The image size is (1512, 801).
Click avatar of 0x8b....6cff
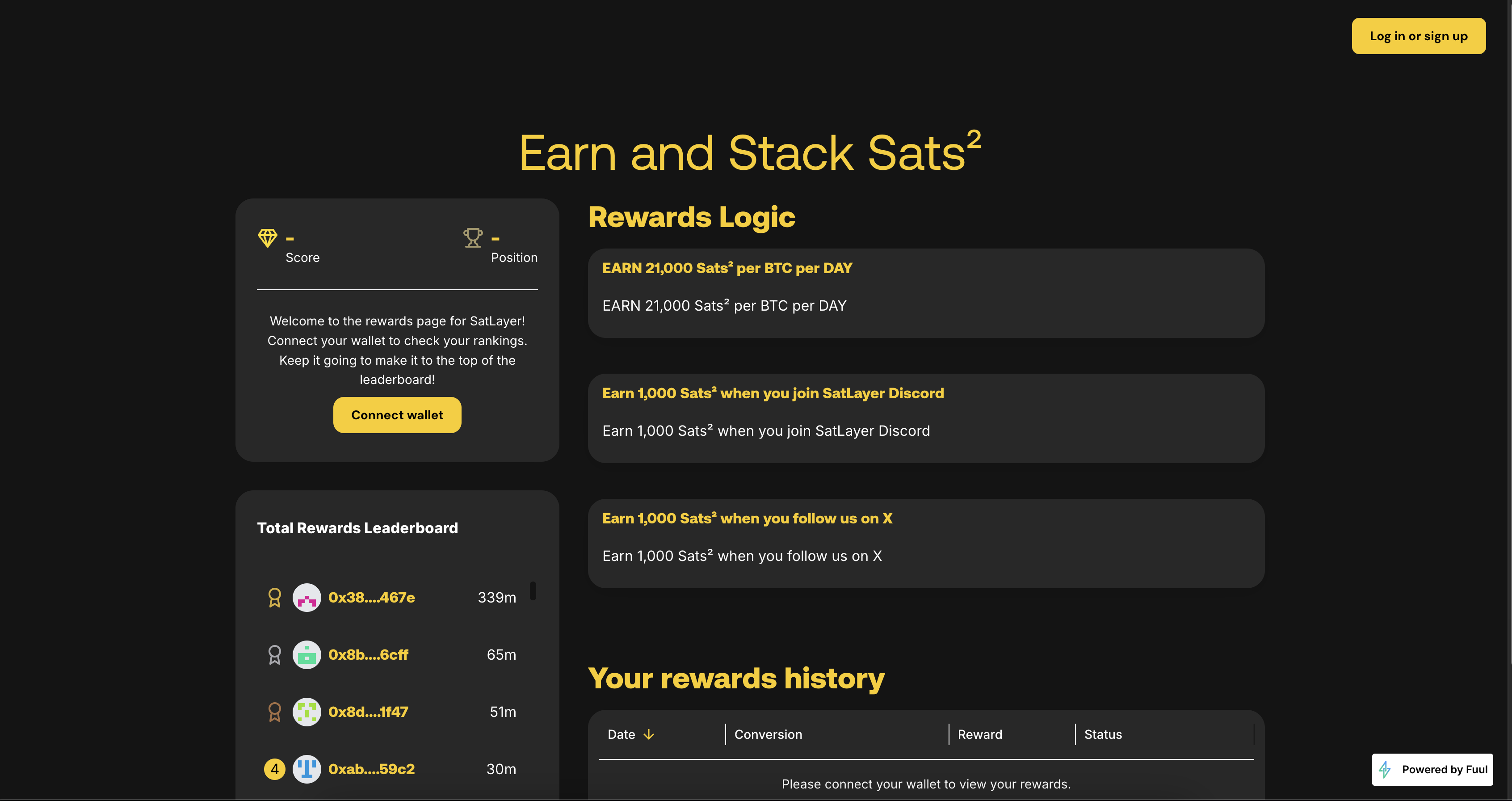click(x=307, y=654)
